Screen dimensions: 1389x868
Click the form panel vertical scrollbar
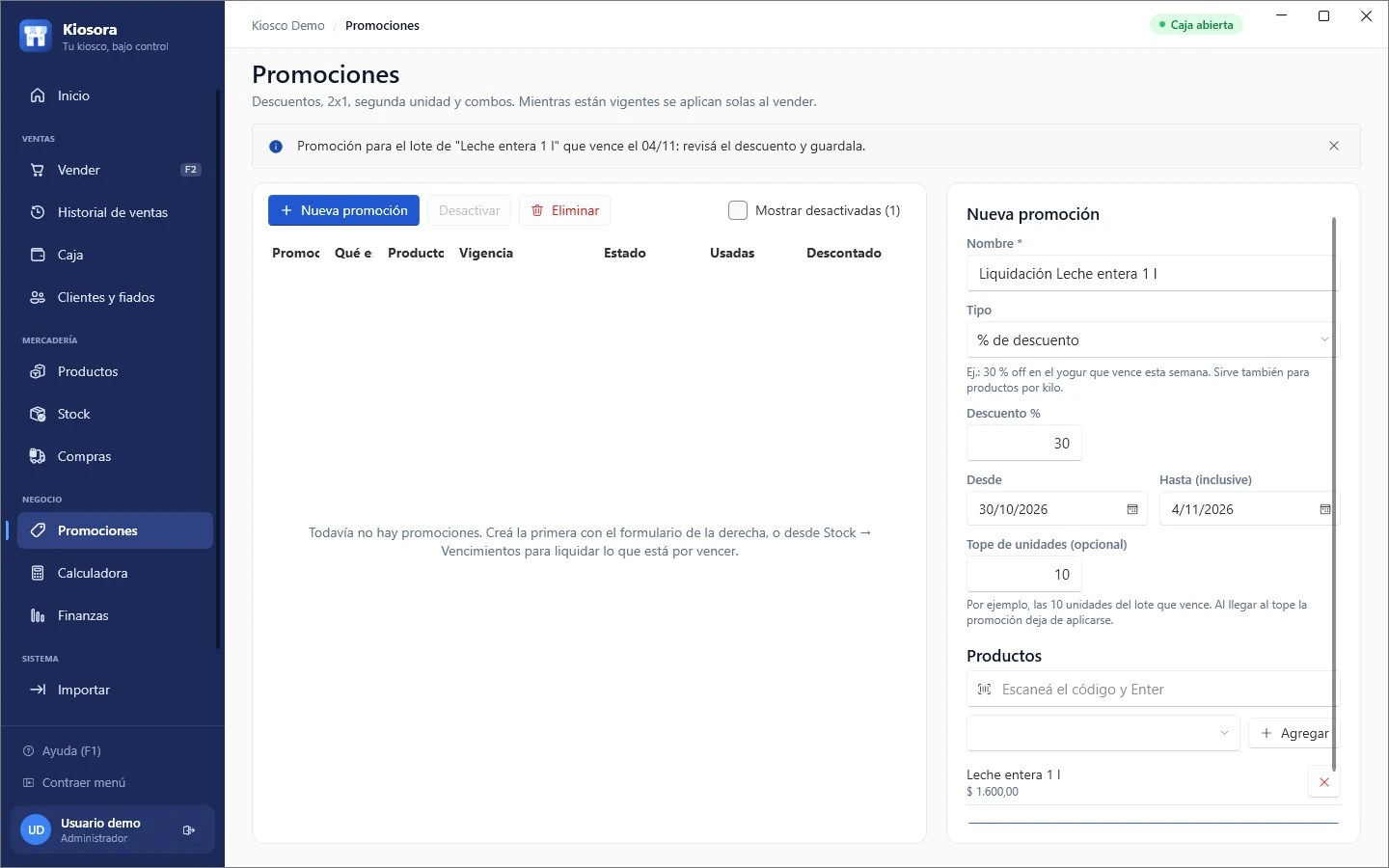1334,494
